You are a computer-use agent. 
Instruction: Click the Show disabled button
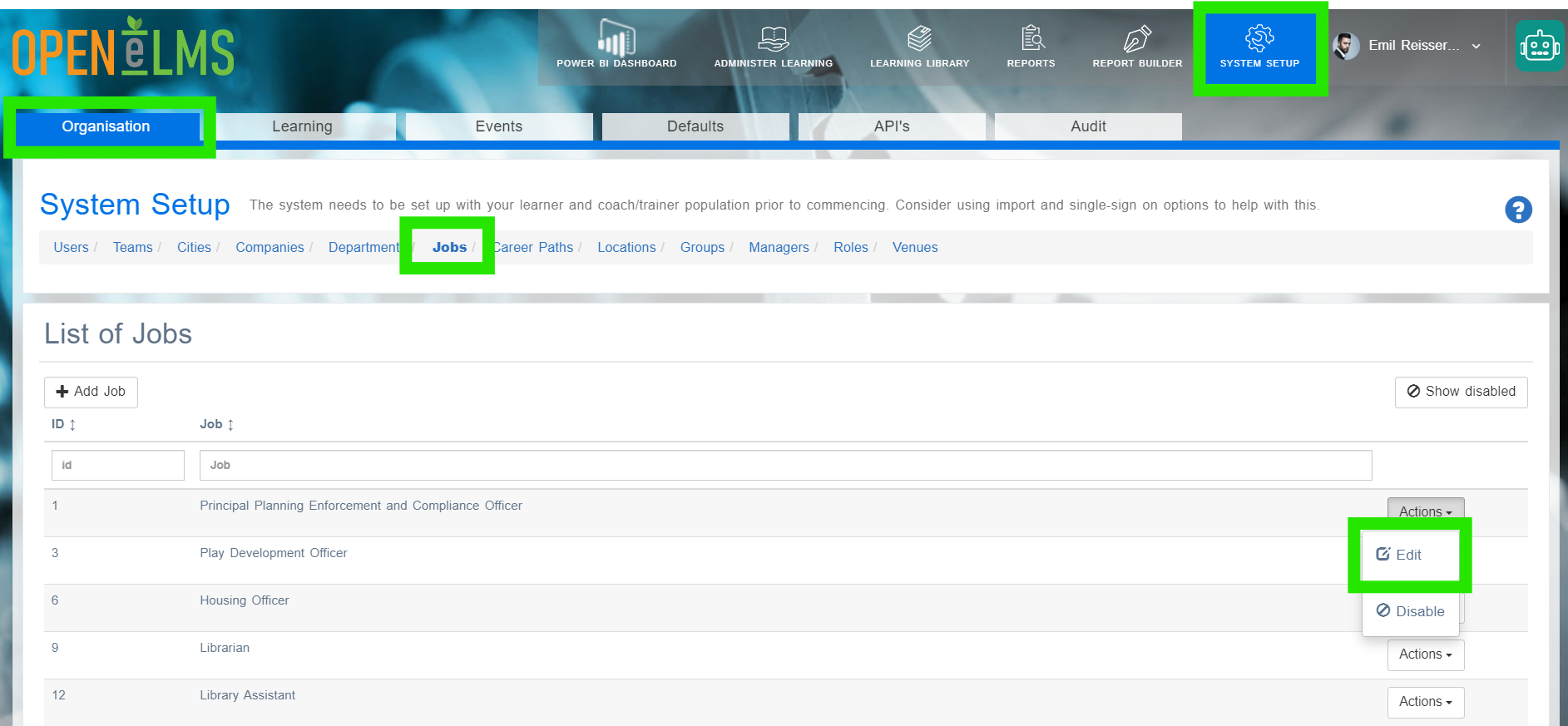(x=1461, y=392)
